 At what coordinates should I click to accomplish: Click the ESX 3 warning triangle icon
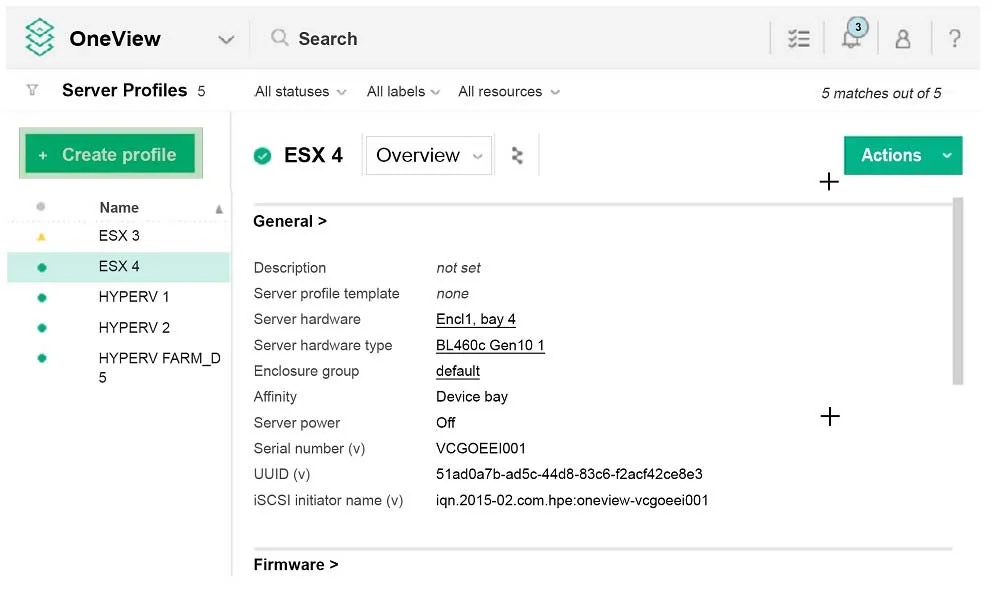[41, 237]
